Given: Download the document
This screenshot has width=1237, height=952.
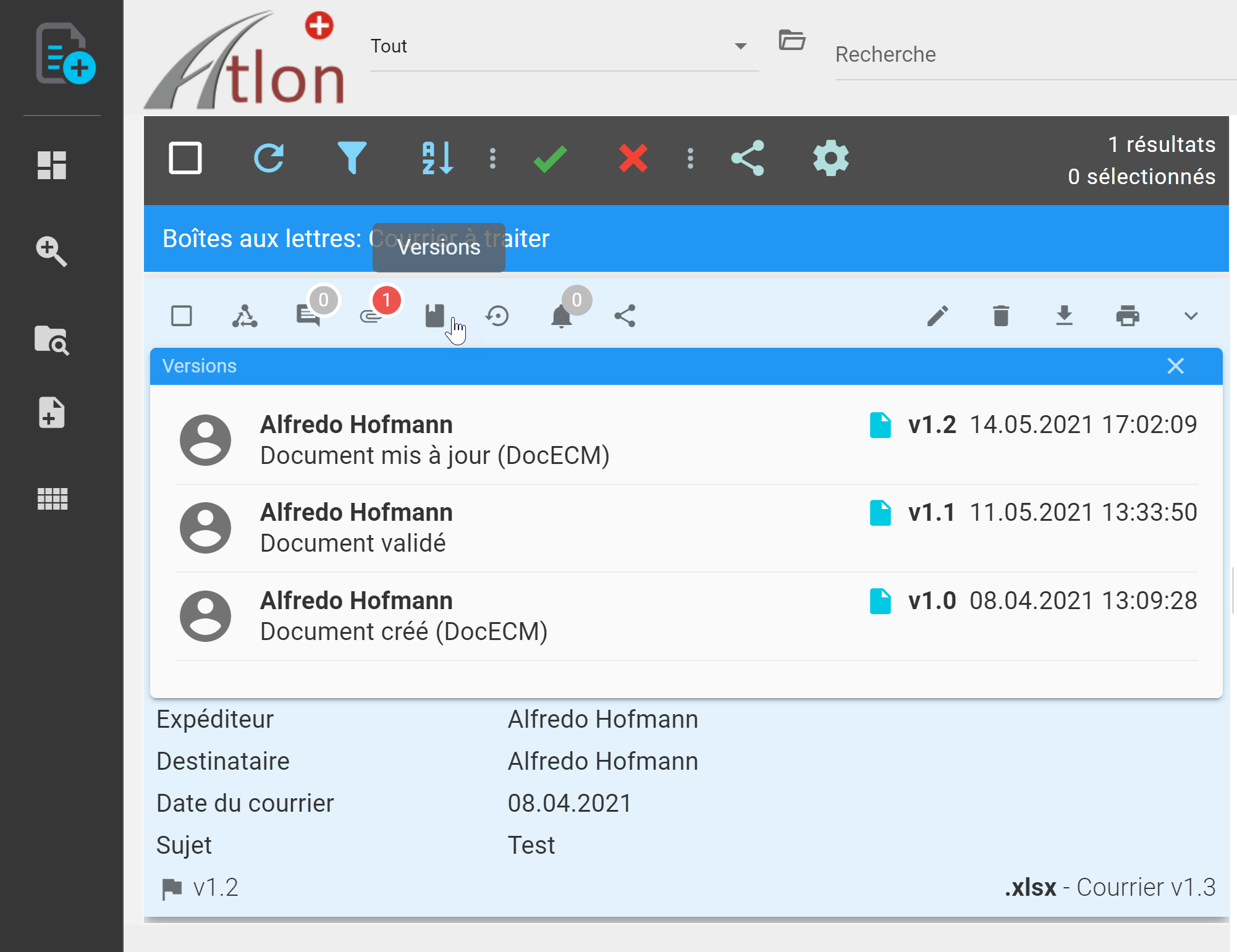Looking at the screenshot, I should point(1065,316).
